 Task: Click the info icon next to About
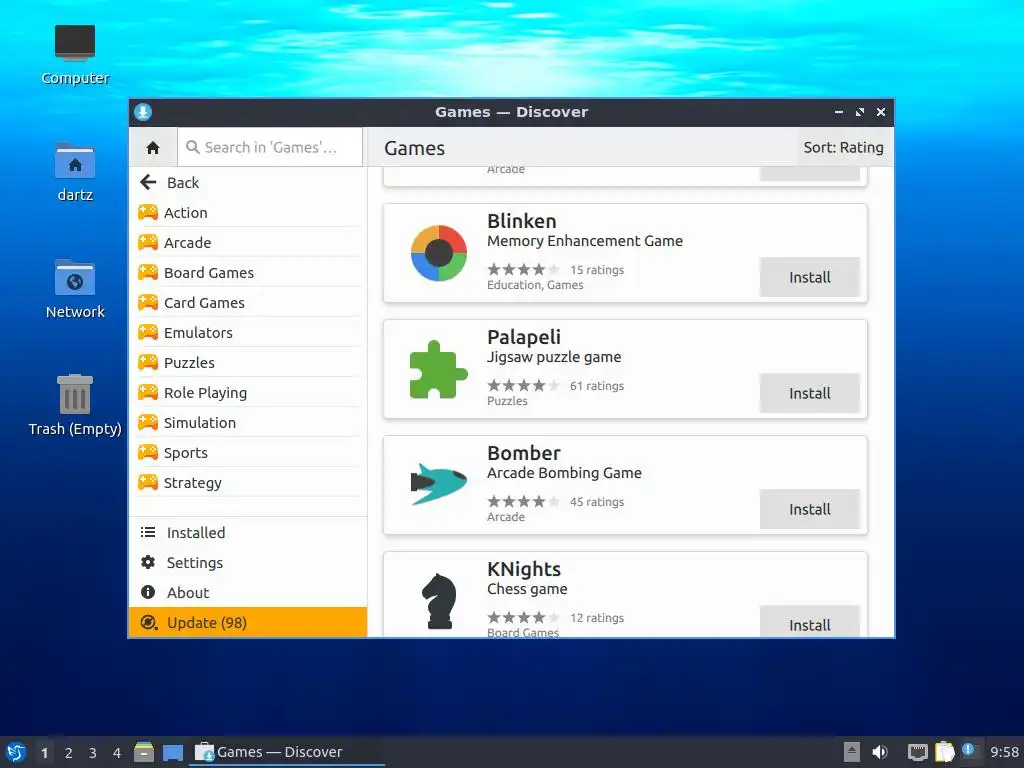148,592
